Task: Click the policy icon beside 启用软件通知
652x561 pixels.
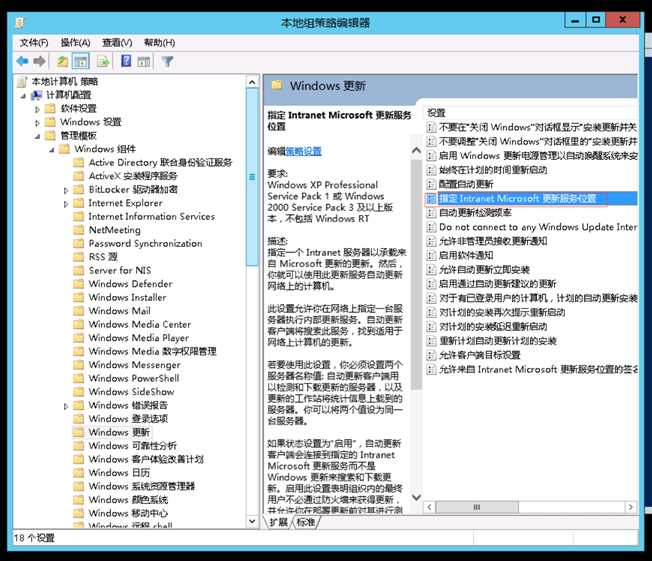Action: point(432,255)
